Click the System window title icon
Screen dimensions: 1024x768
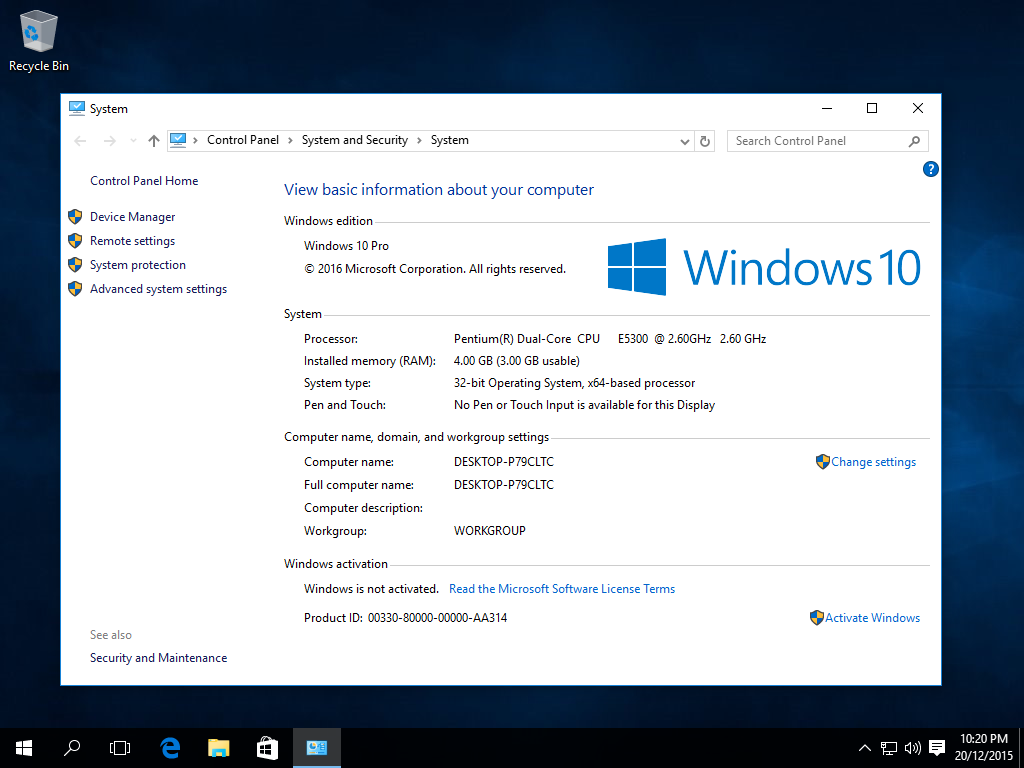76,108
